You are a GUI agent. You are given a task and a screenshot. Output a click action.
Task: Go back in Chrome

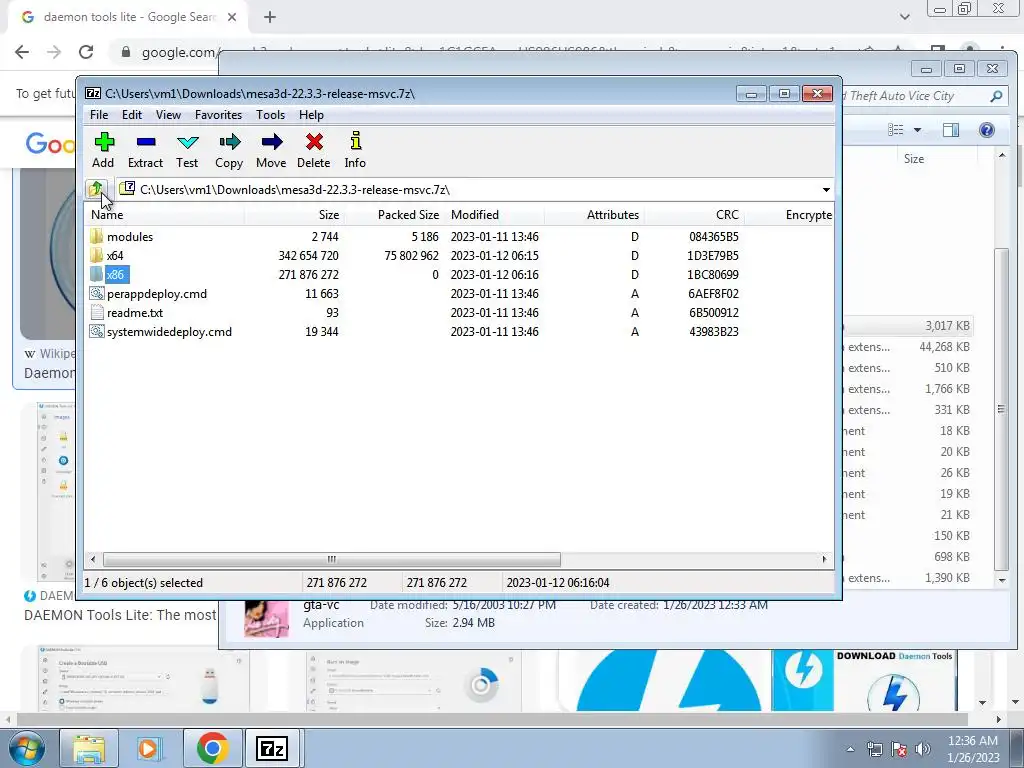[x=22, y=52]
